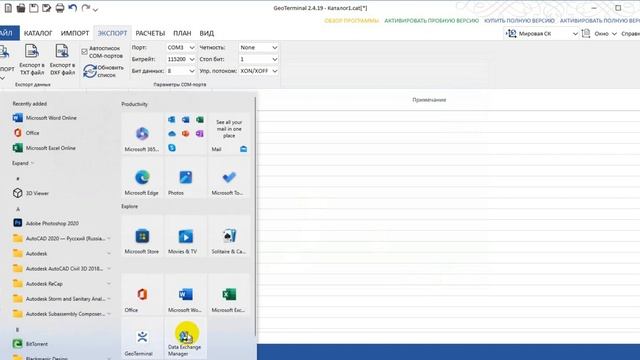This screenshot has width=640, height=360.
Task: Open the Photos tile
Action: click(x=185, y=177)
